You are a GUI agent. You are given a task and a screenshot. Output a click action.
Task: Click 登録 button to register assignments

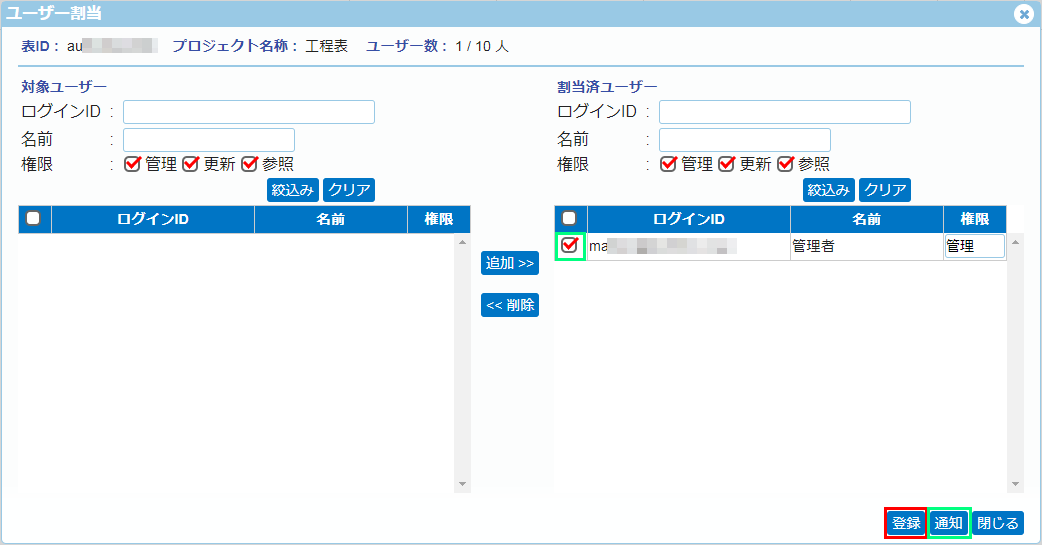pos(906,522)
